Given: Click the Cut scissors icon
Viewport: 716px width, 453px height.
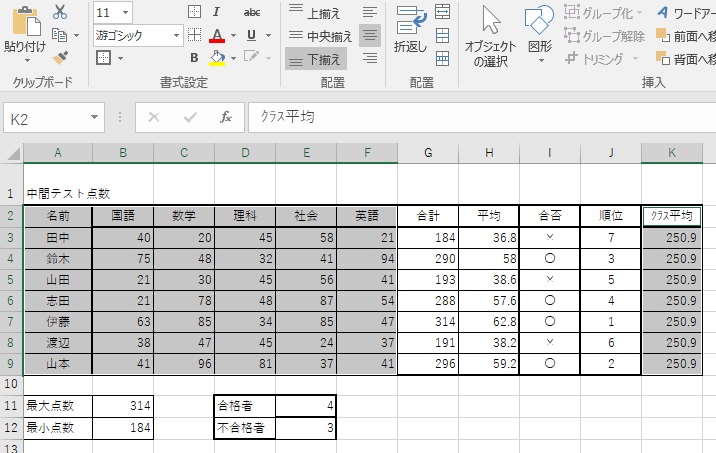Looking at the screenshot, I should pos(60,12).
